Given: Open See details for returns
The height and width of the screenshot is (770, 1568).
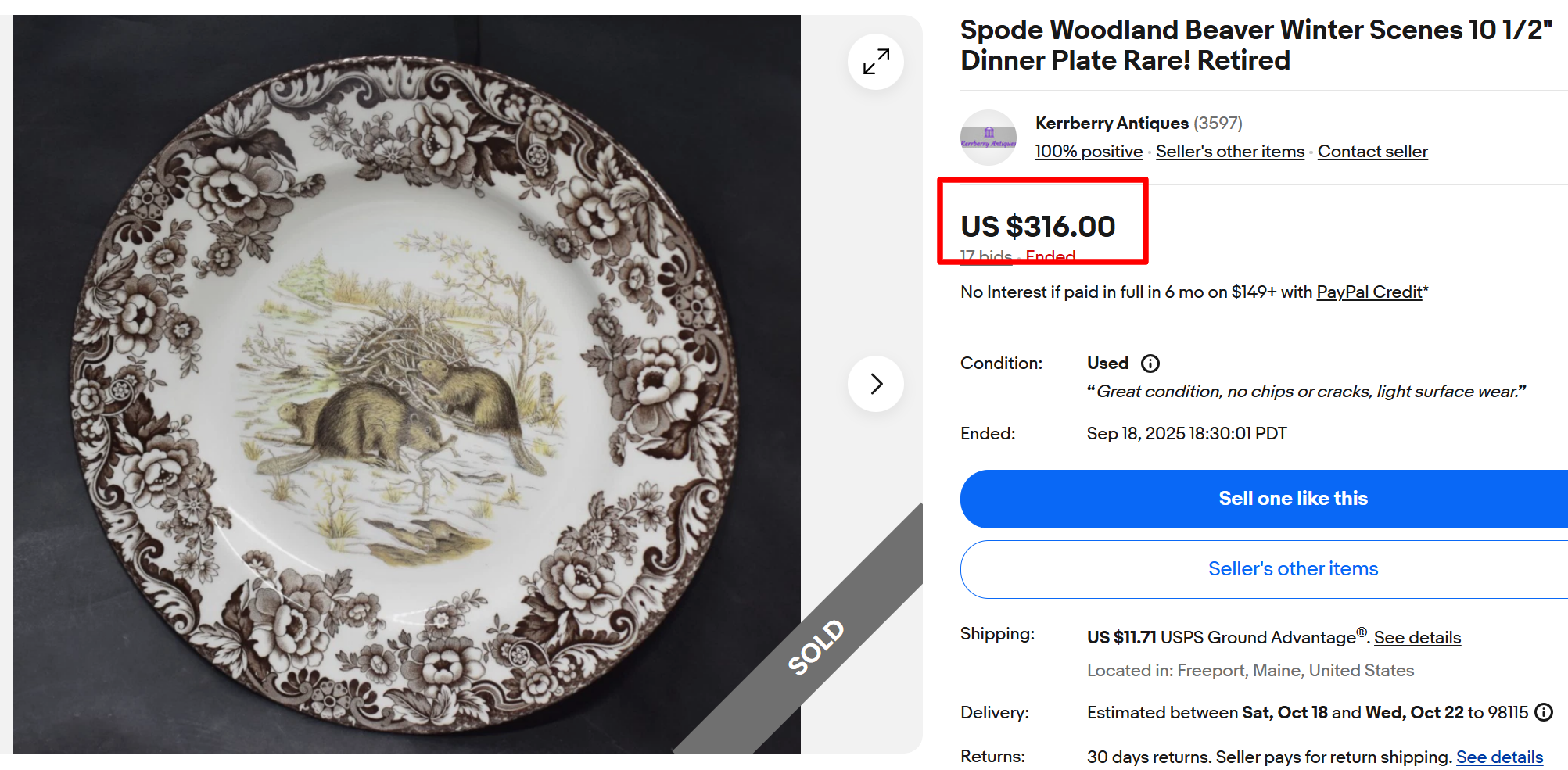Looking at the screenshot, I should 1499,757.
